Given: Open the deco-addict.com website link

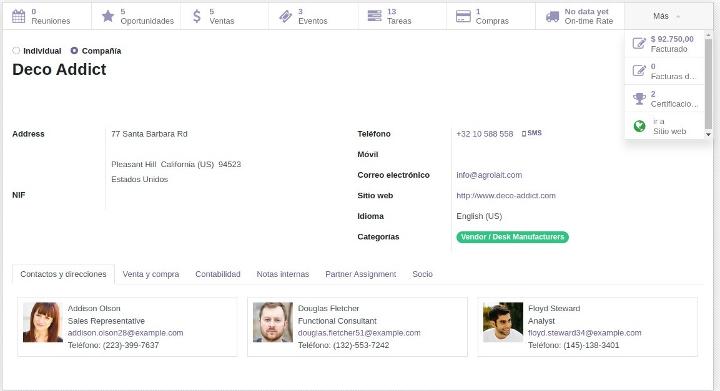Looking at the screenshot, I should [506, 196].
